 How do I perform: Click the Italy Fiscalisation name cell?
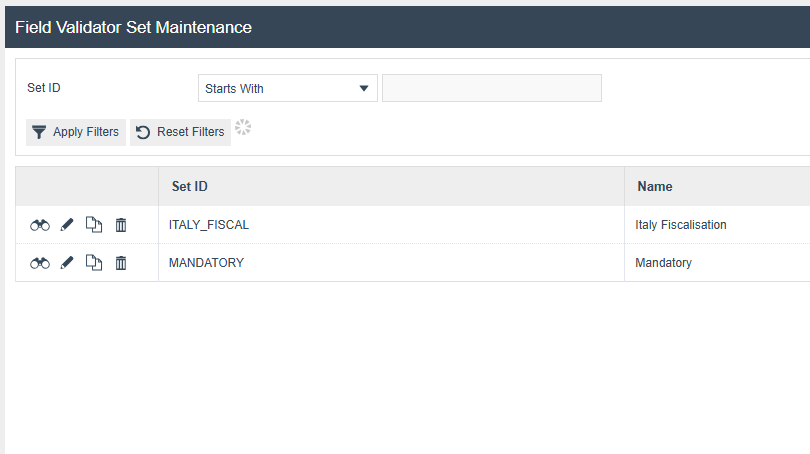coord(681,225)
